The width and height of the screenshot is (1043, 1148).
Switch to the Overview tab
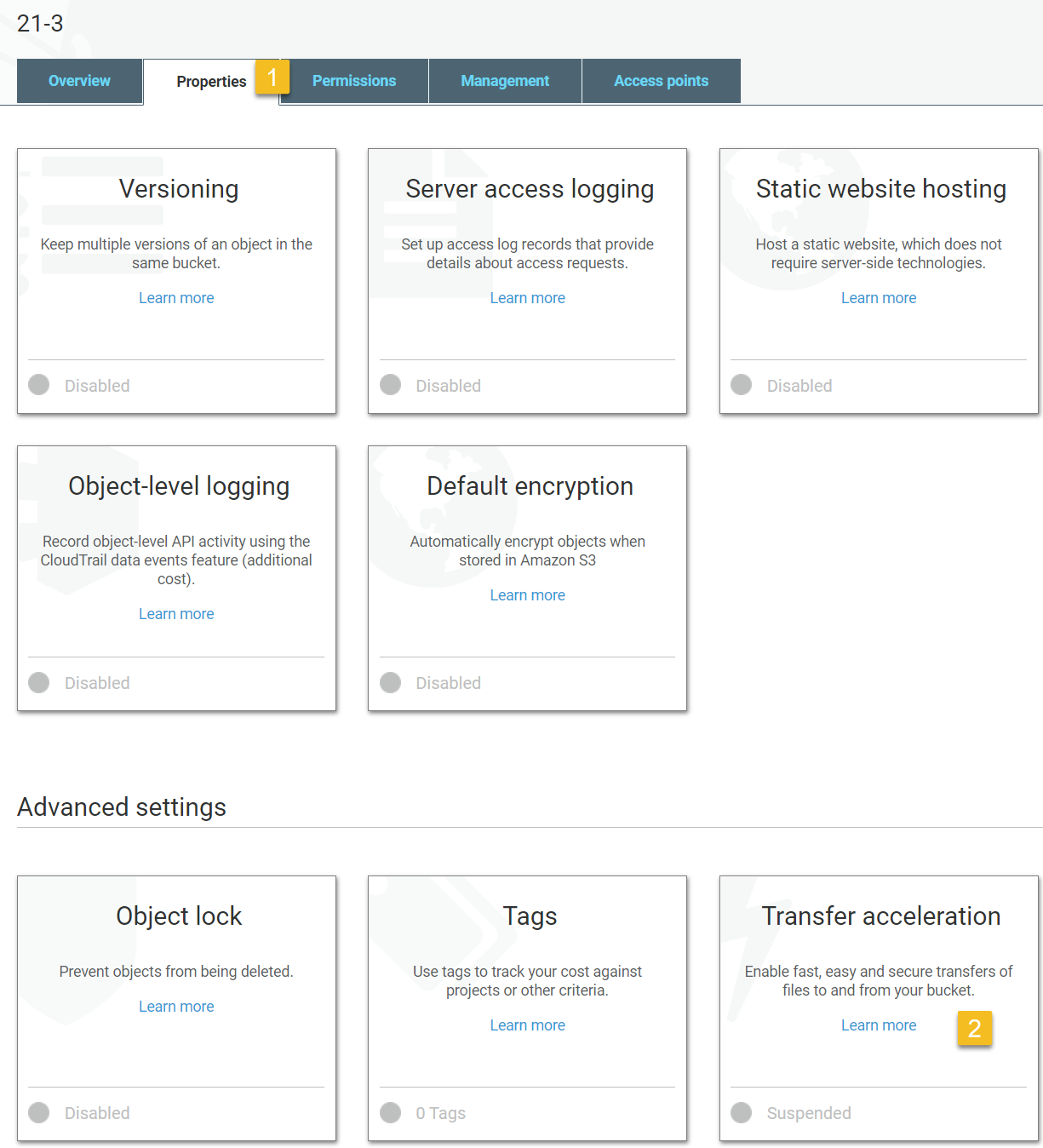pos(79,81)
